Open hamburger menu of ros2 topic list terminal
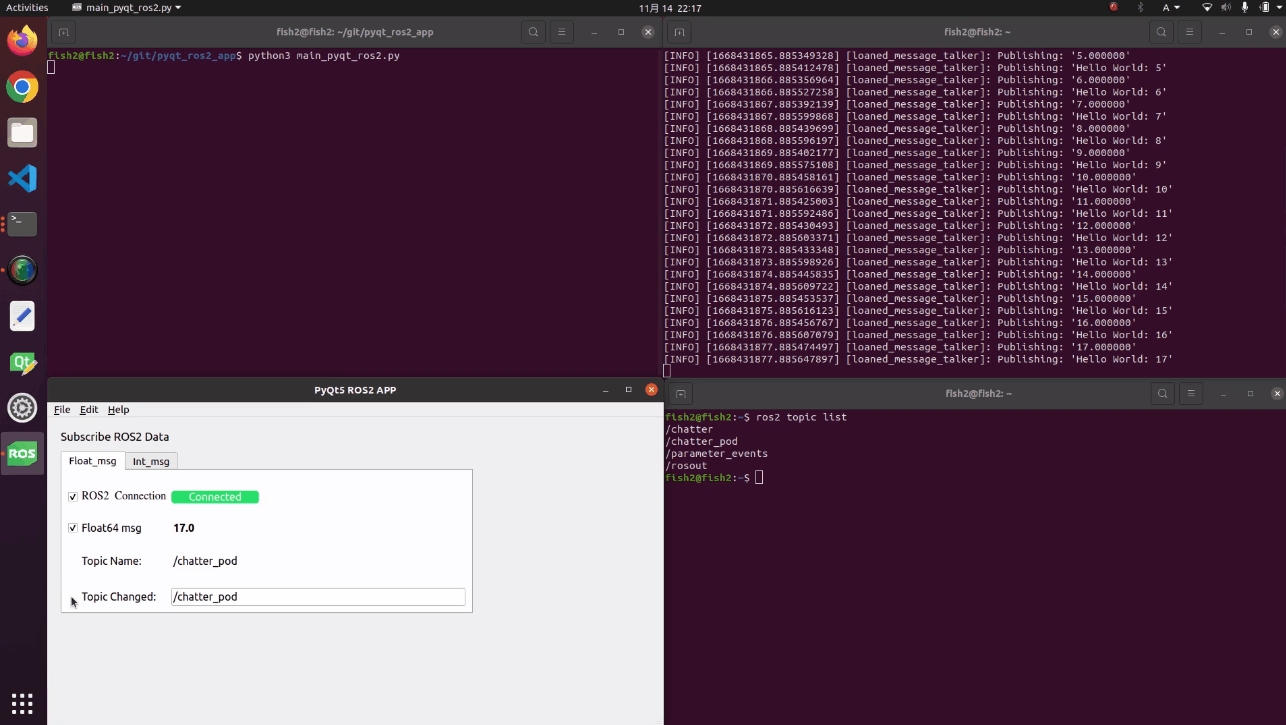1286x725 pixels. coord(1193,394)
